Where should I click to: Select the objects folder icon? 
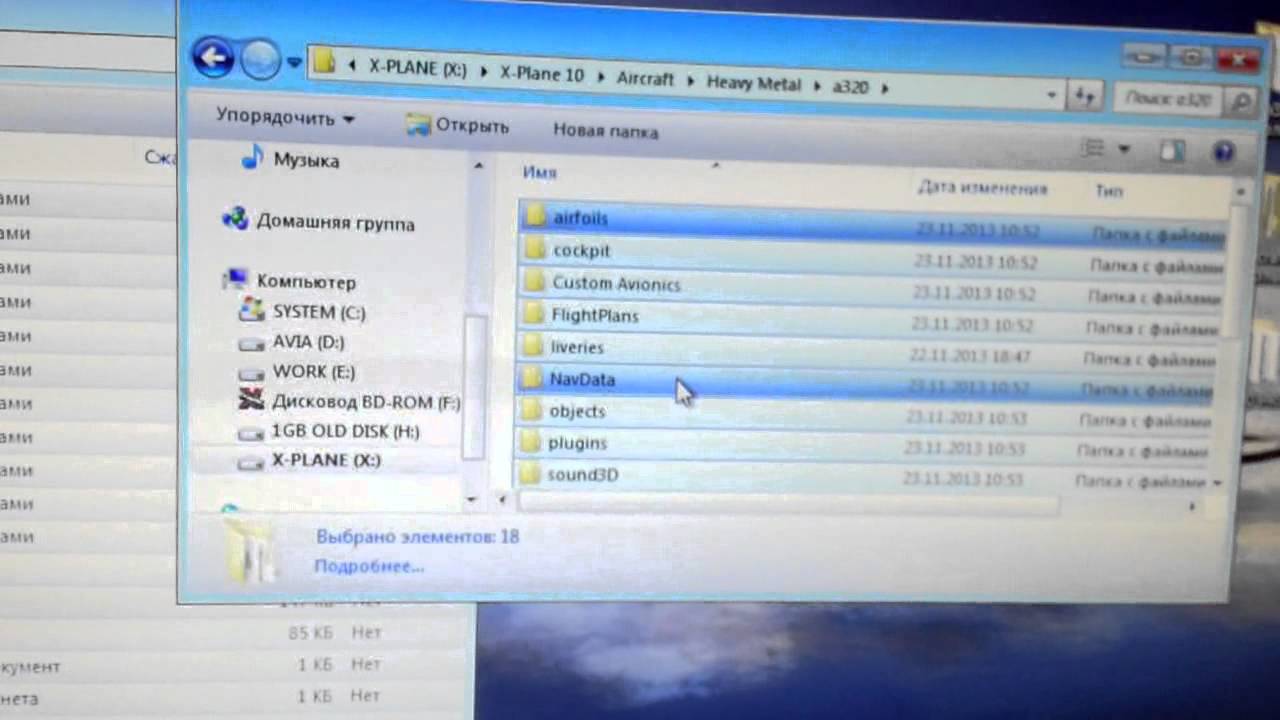531,410
